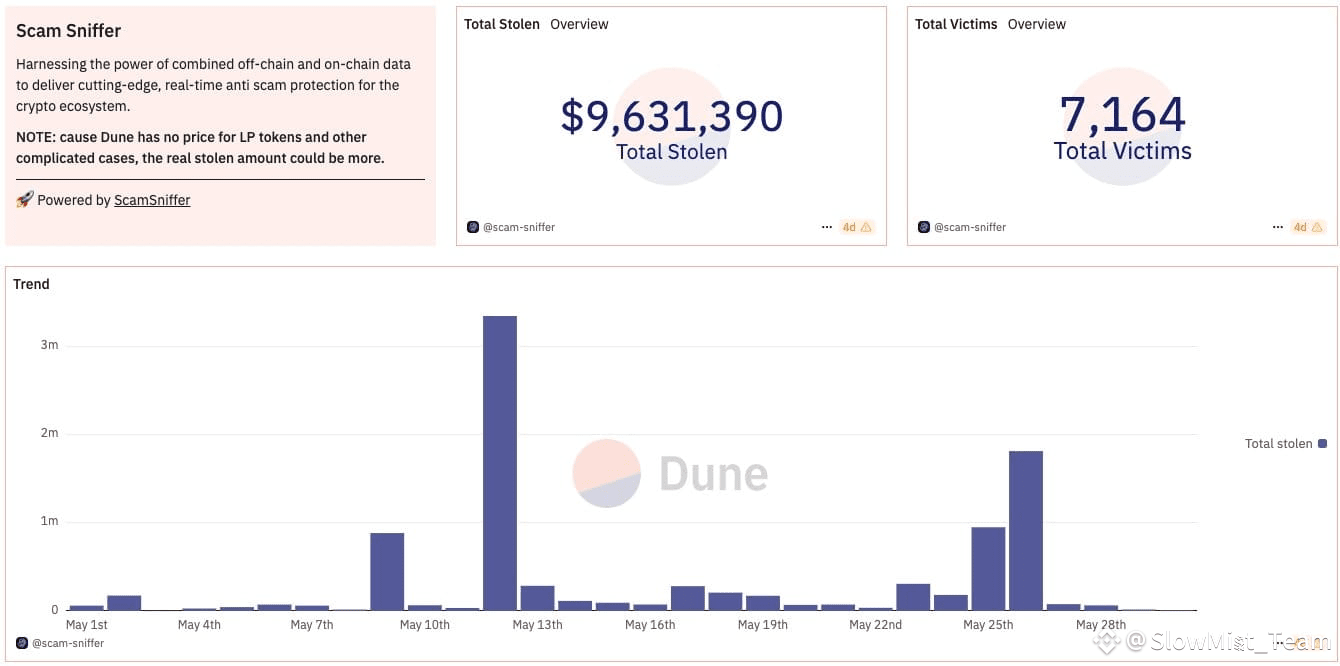Image resolution: width=1340 pixels, height=666 pixels.
Task: Click the May 28th axis label
Action: pos(1101,625)
